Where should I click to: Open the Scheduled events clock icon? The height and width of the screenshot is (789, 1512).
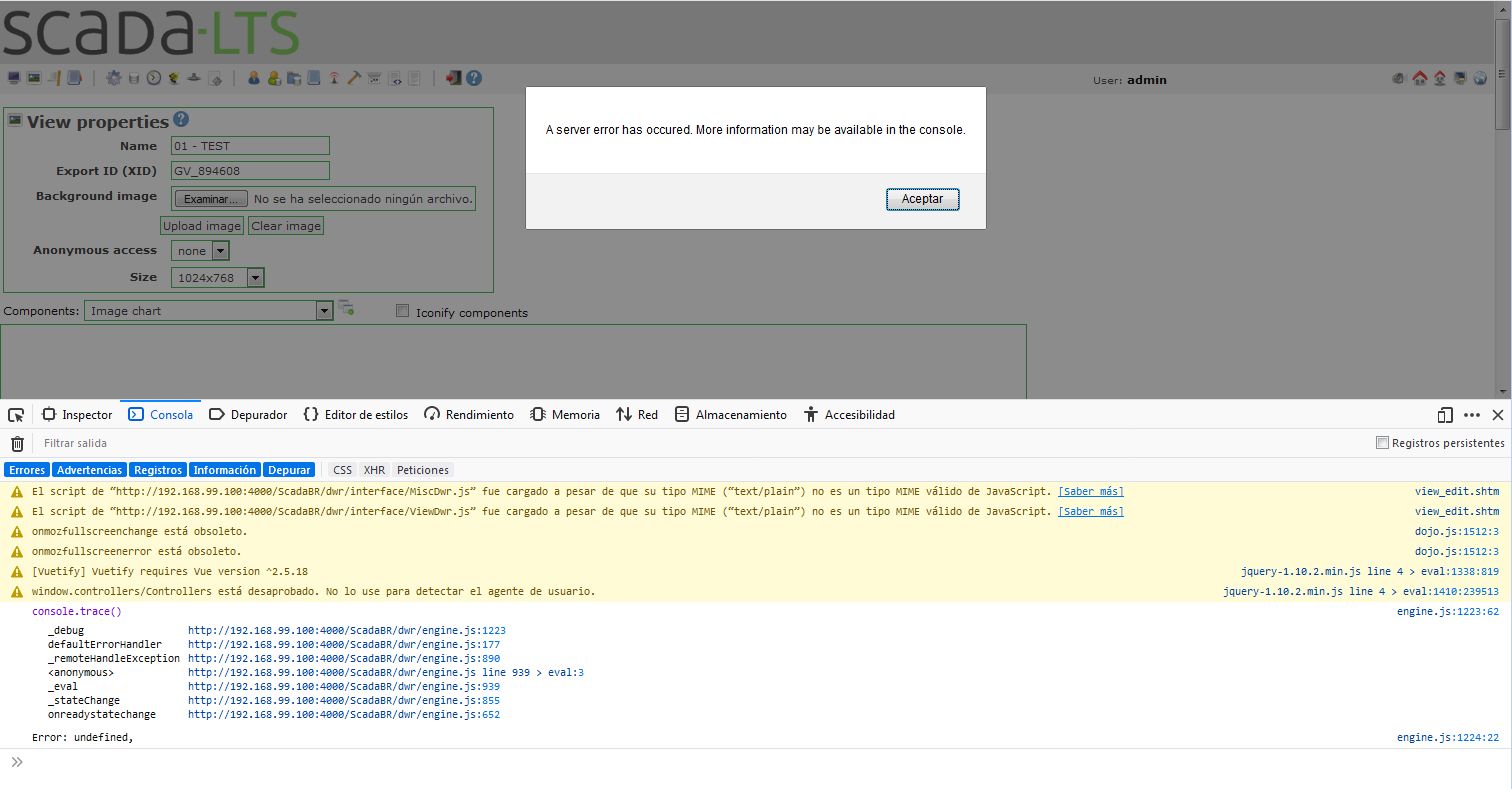pos(153,78)
